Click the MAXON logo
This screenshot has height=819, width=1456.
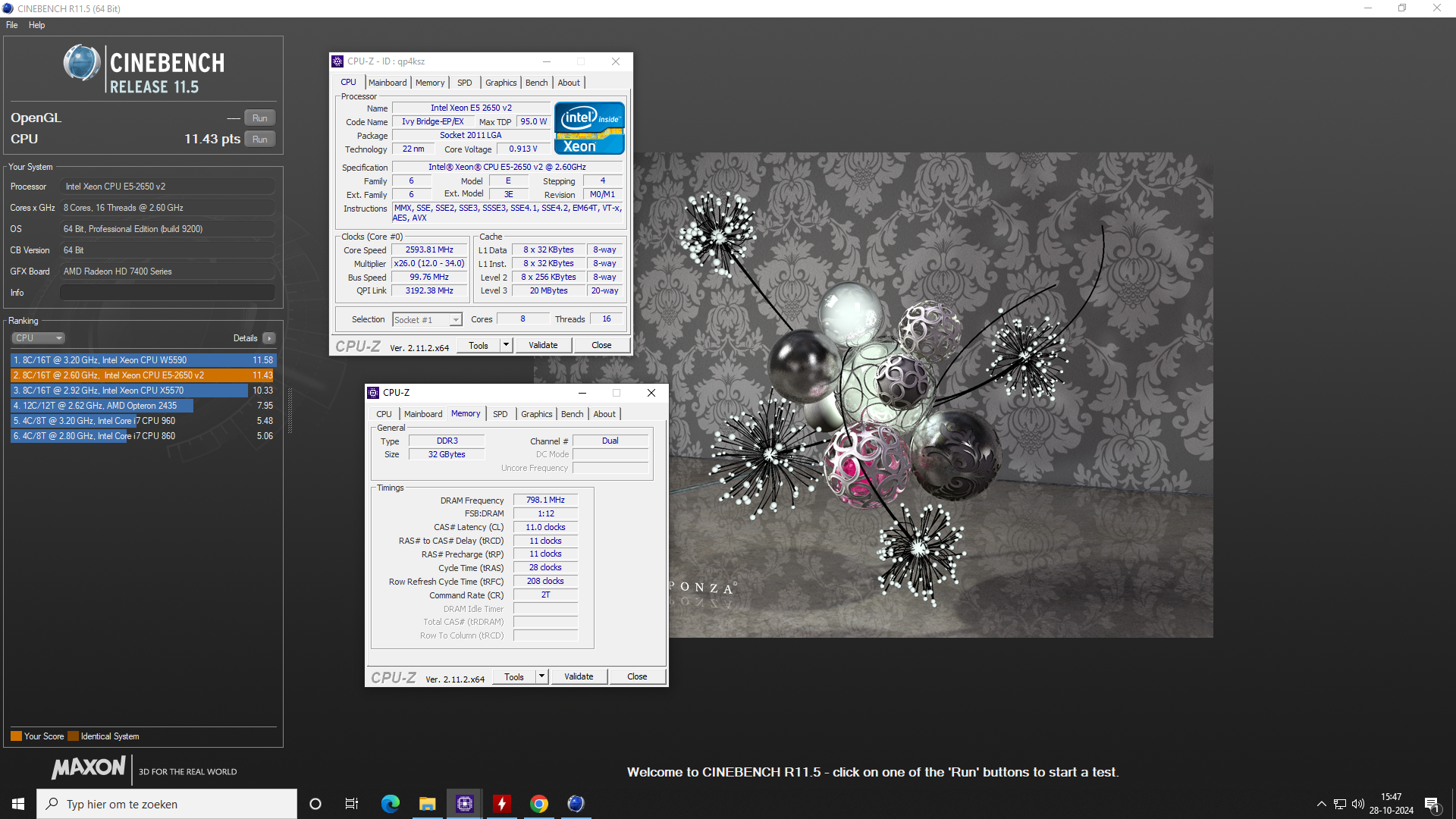89,767
